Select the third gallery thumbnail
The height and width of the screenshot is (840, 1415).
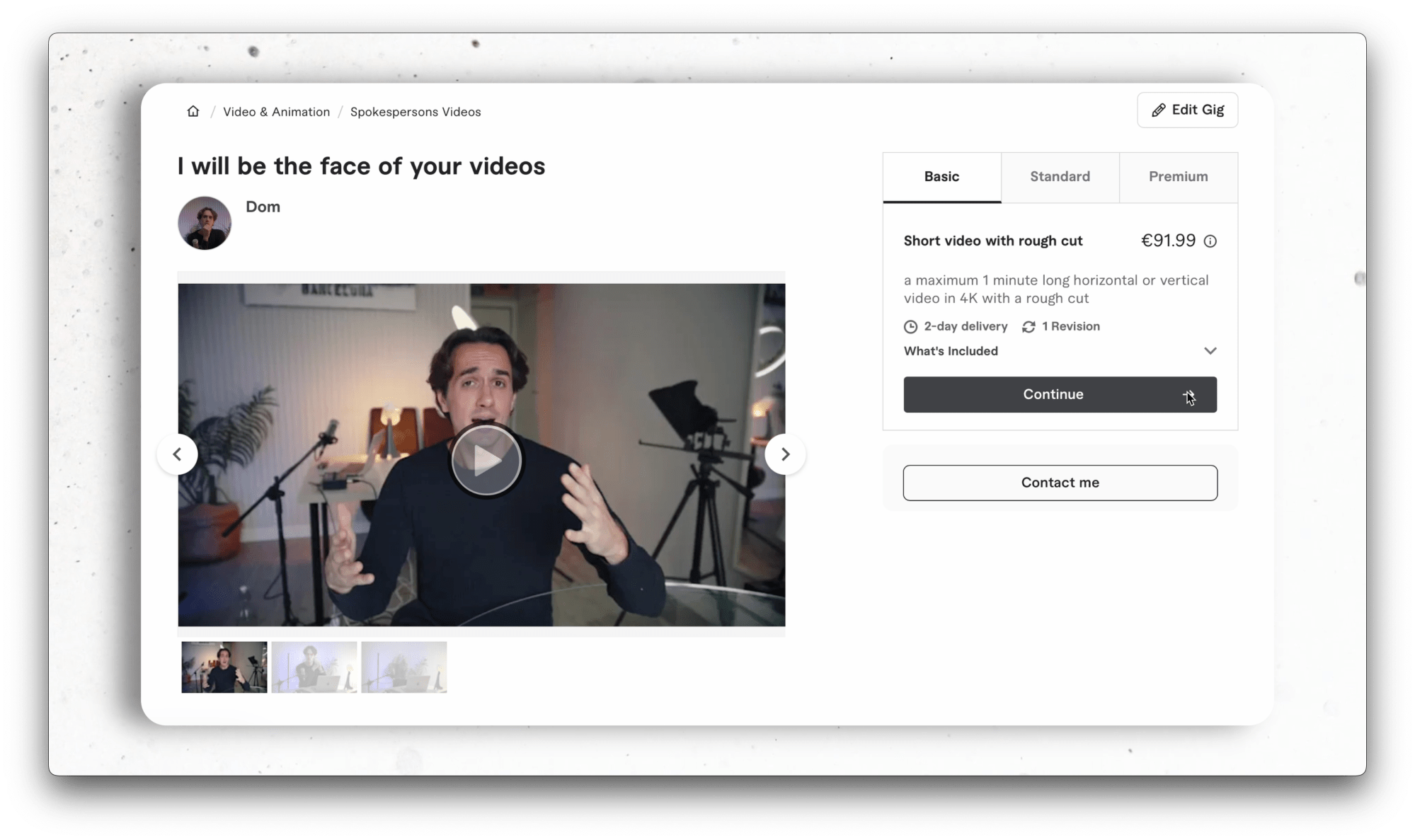point(403,667)
